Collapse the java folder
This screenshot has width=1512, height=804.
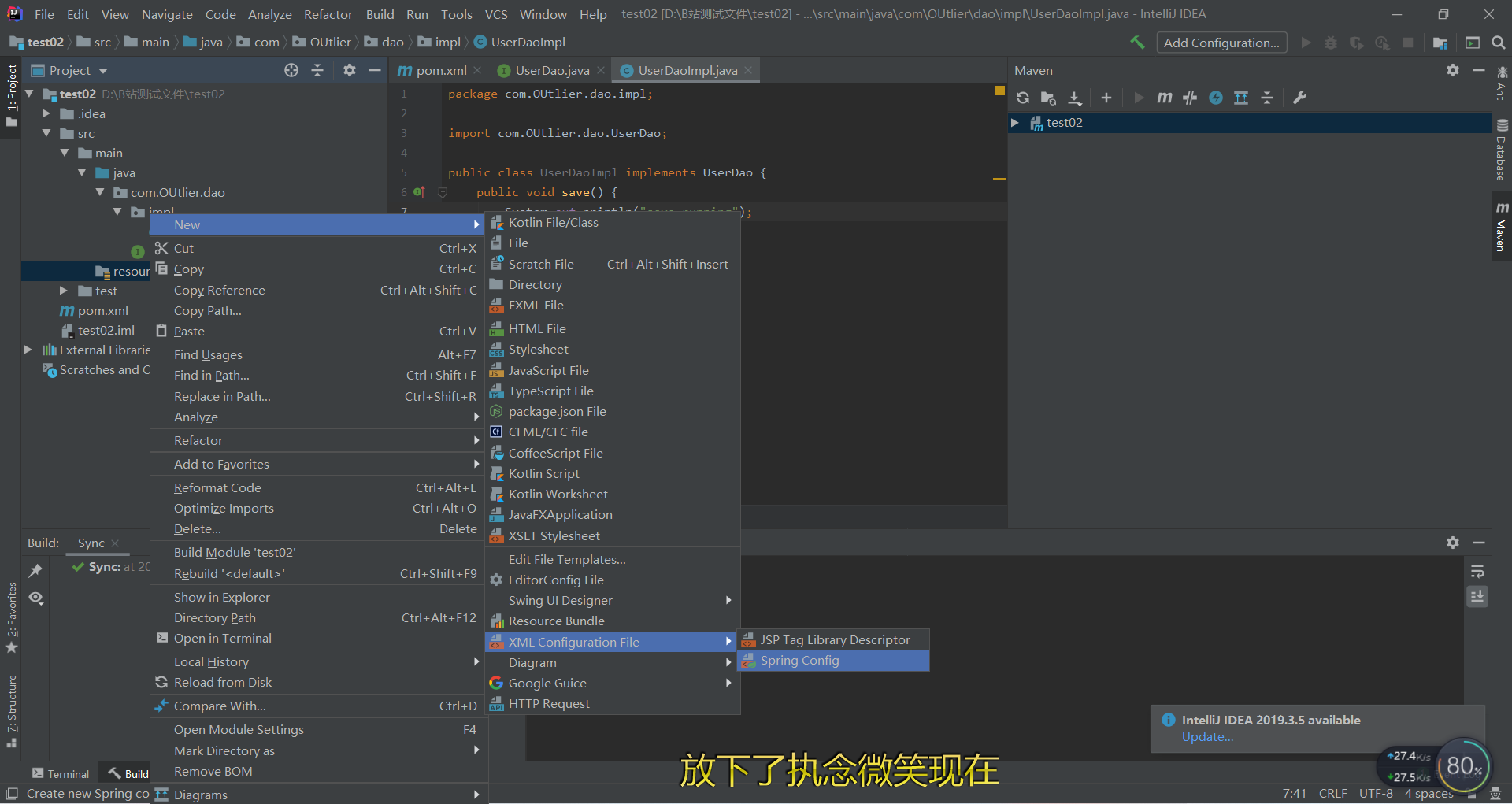pos(82,172)
